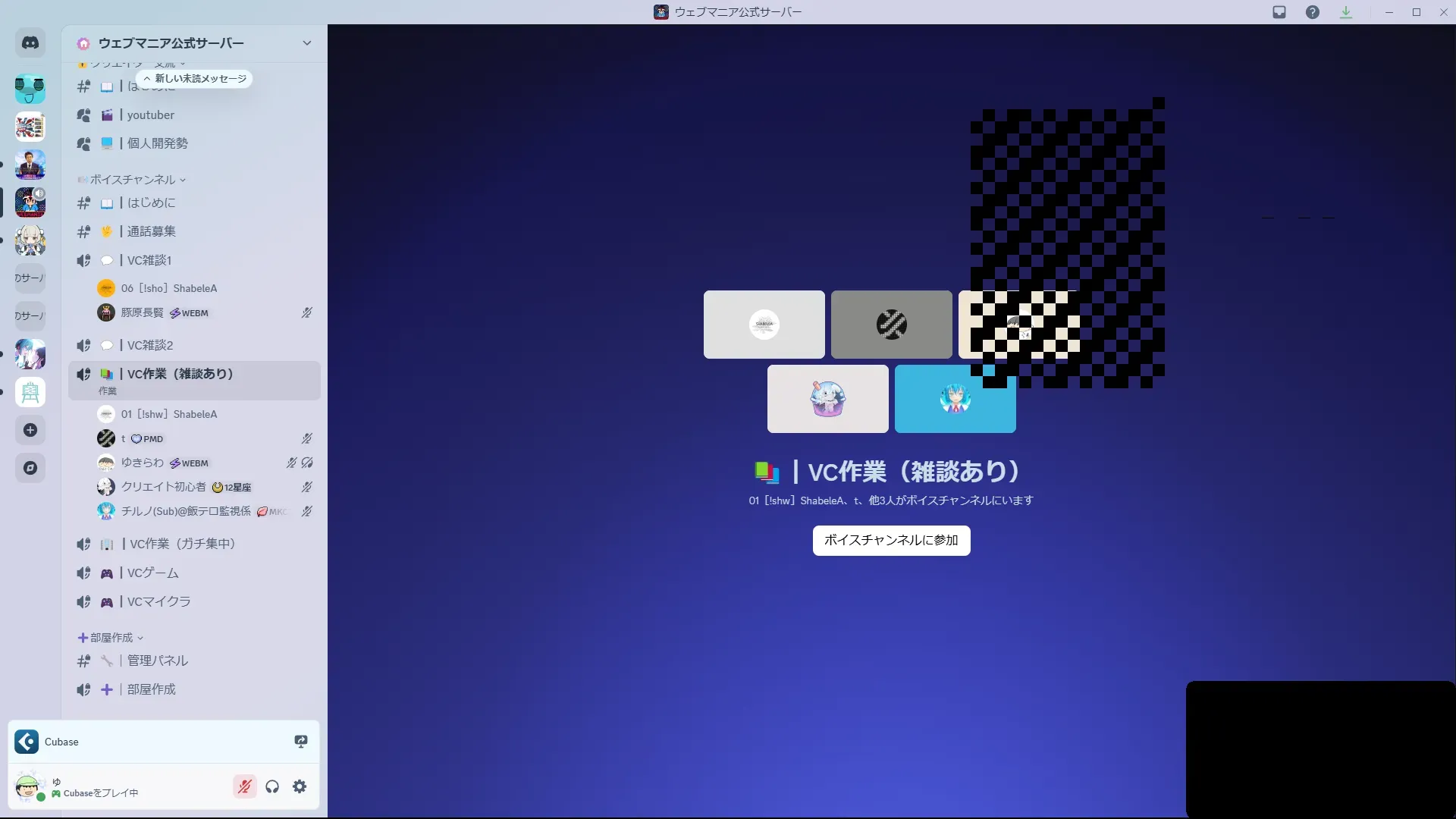Open the help question mark icon
This screenshot has height=819, width=1456.
(1313, 12)
